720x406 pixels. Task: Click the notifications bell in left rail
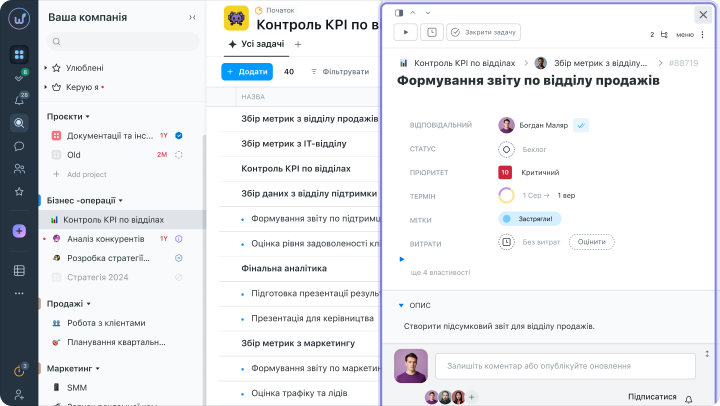click(x=19, y=100)
